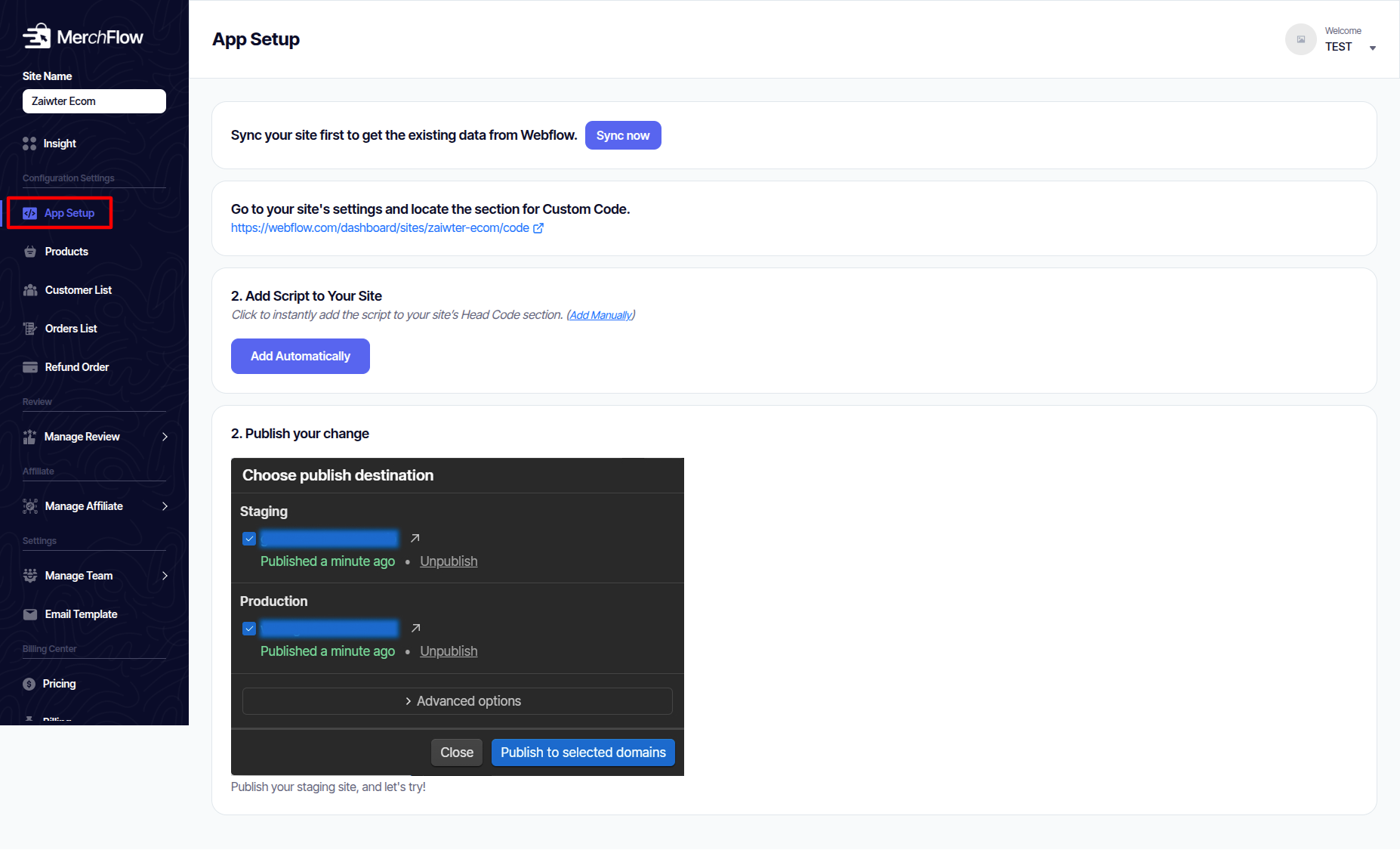Click the Sync now button
Screen dimensions: 1400x850
(x=622, y=135)
